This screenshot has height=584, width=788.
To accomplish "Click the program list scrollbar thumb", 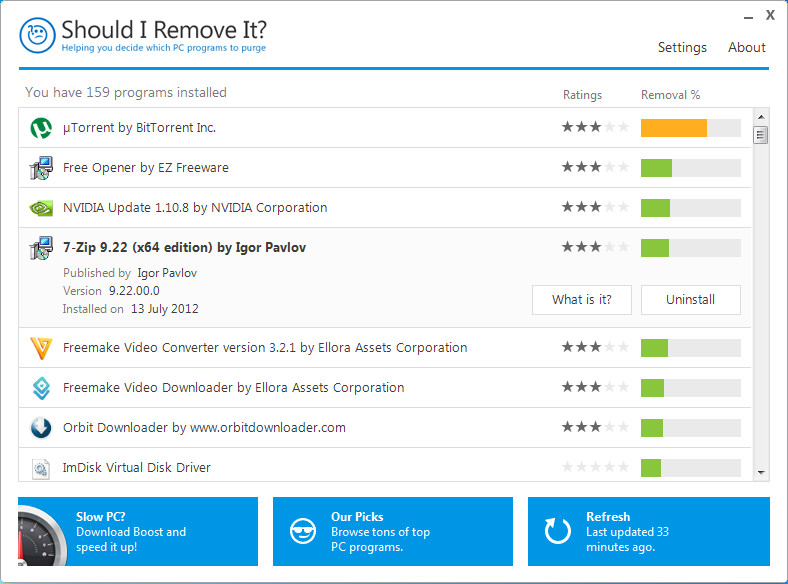I will [761, 135].
